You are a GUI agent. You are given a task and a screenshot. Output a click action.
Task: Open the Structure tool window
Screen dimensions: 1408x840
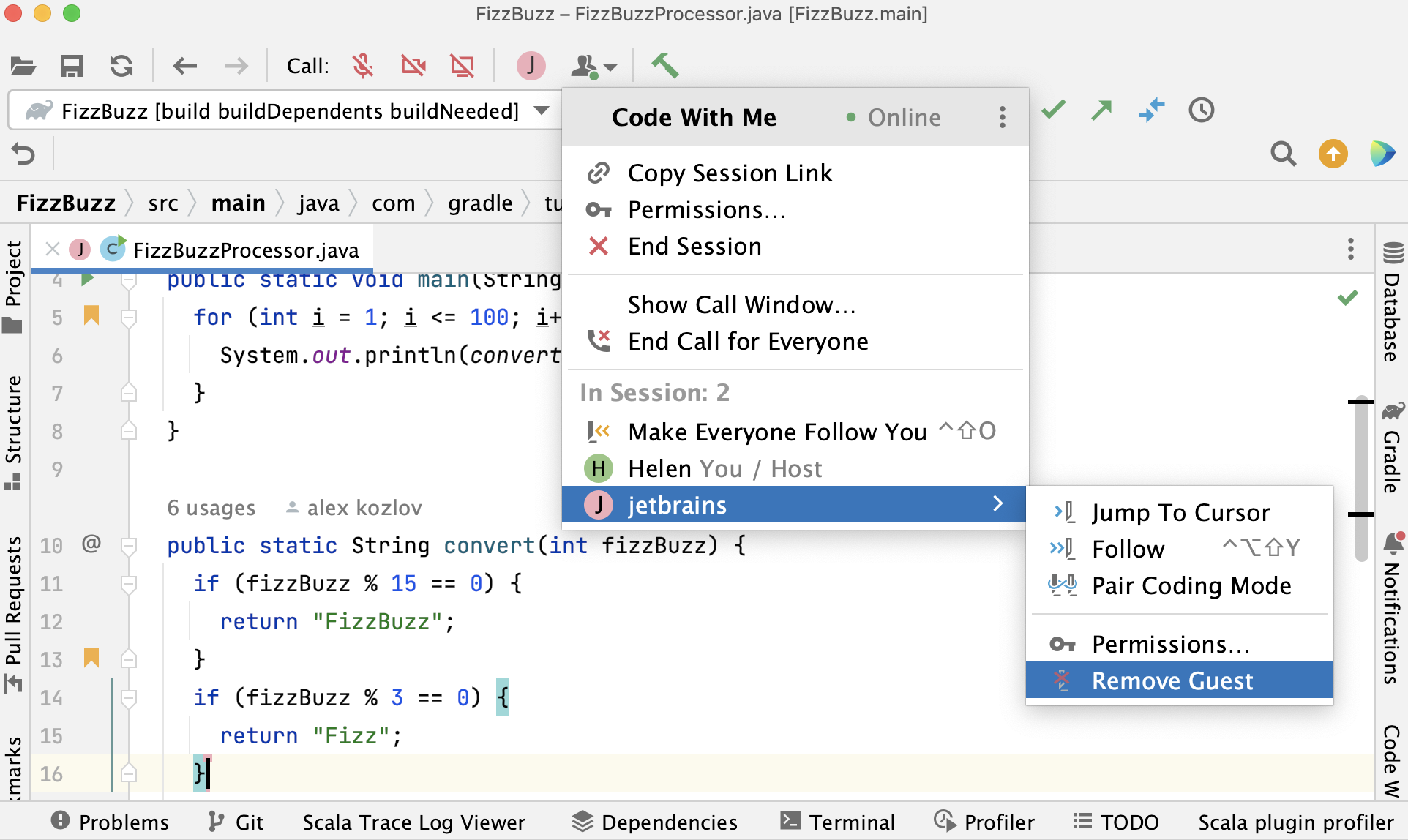point(13,432)
